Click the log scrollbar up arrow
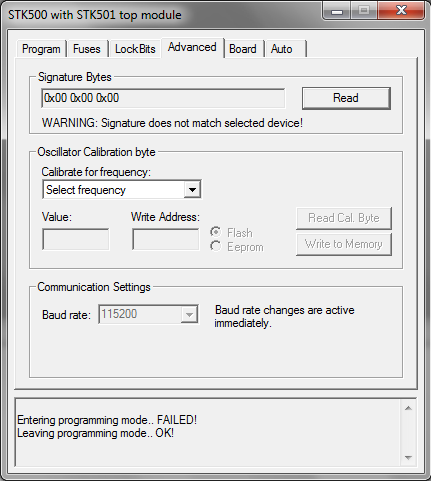431x481 pixels. [408, 408]
